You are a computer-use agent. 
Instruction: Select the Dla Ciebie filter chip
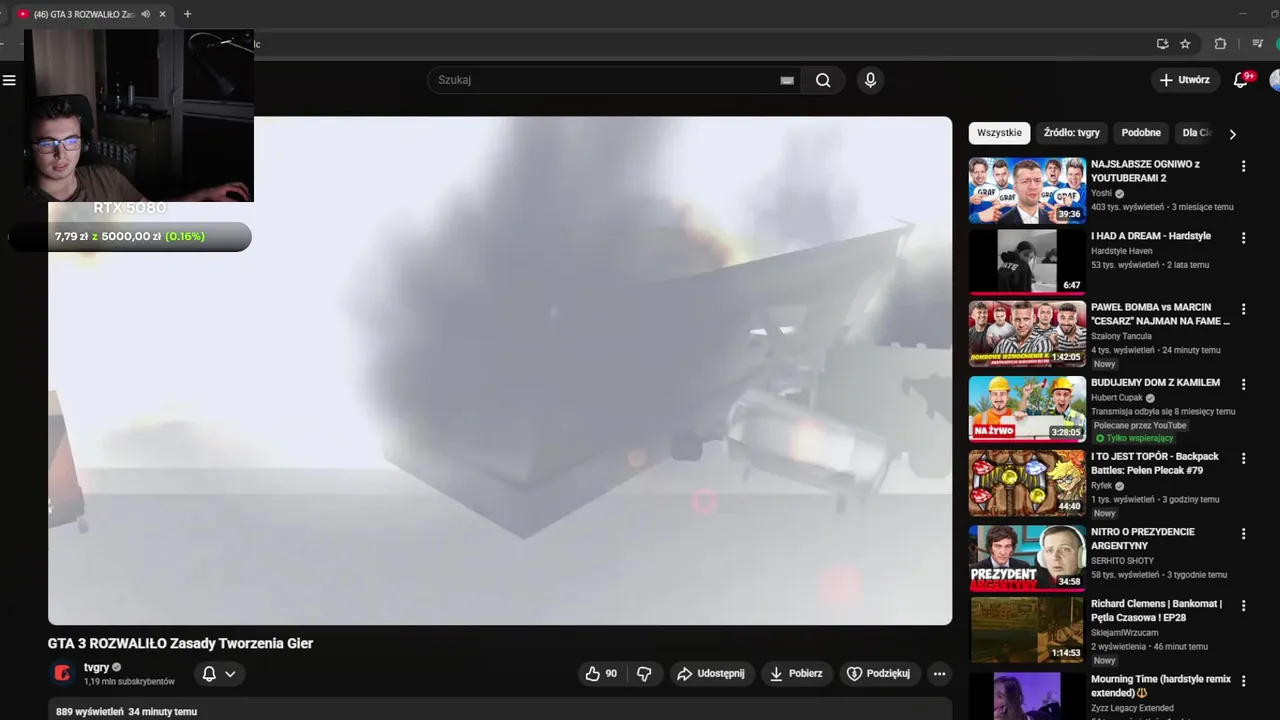coord(1196,133)
